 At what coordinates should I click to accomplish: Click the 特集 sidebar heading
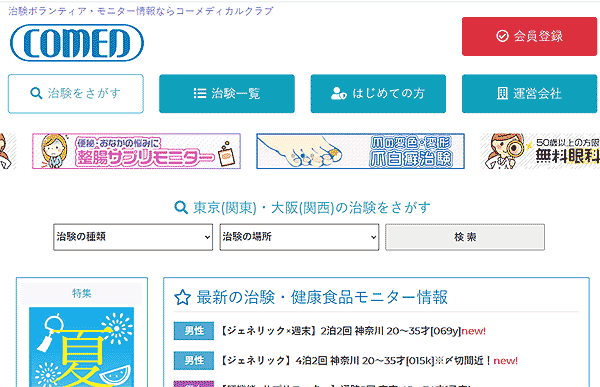pyautogui.click(x=82, y=294)
